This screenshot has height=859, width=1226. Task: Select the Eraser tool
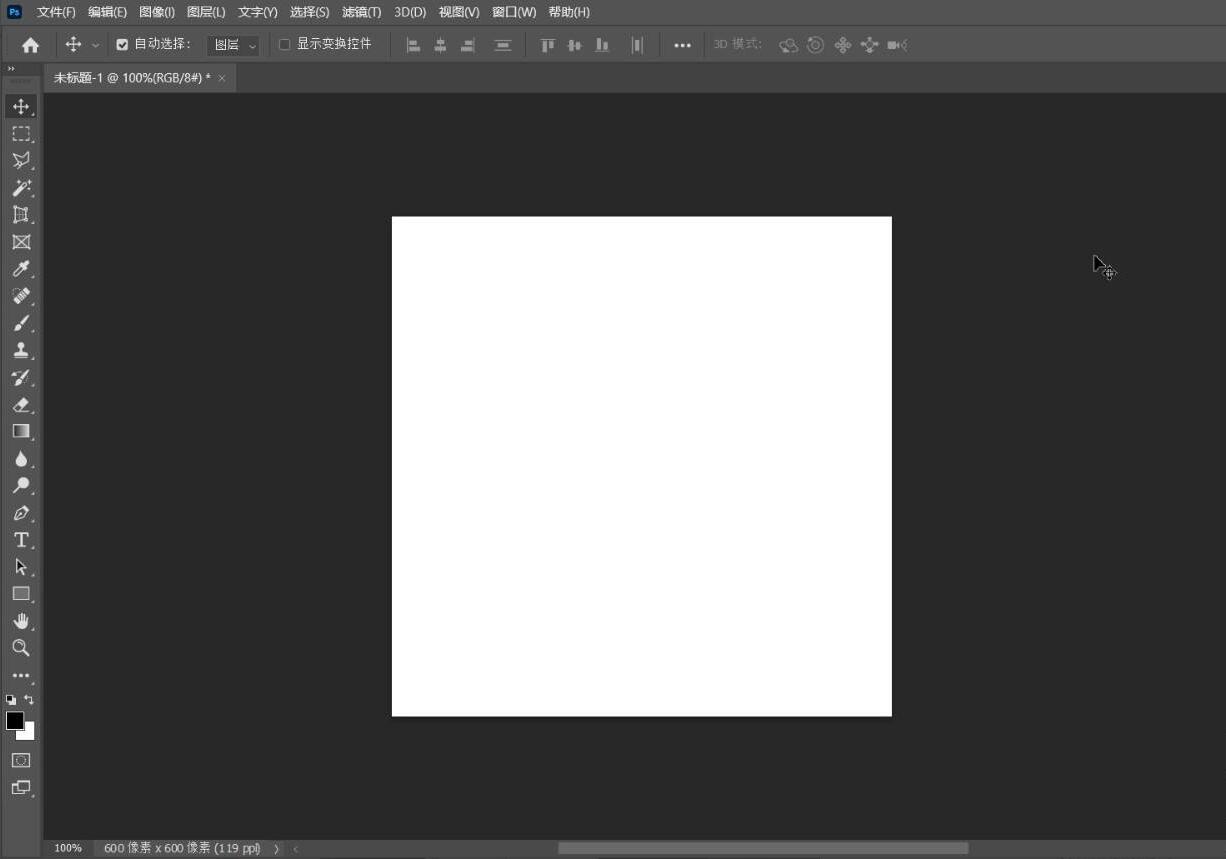click(21, 404)
